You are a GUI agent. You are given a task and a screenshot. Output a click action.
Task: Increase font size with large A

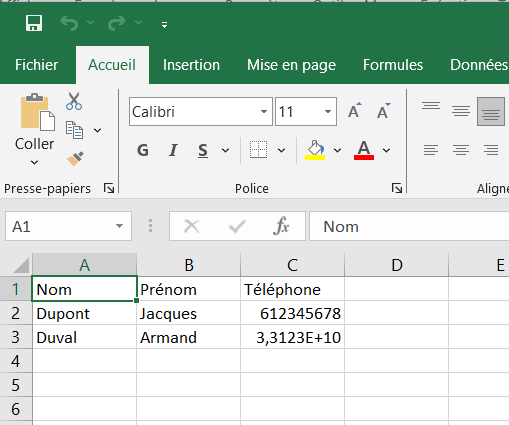coord(355,111)
